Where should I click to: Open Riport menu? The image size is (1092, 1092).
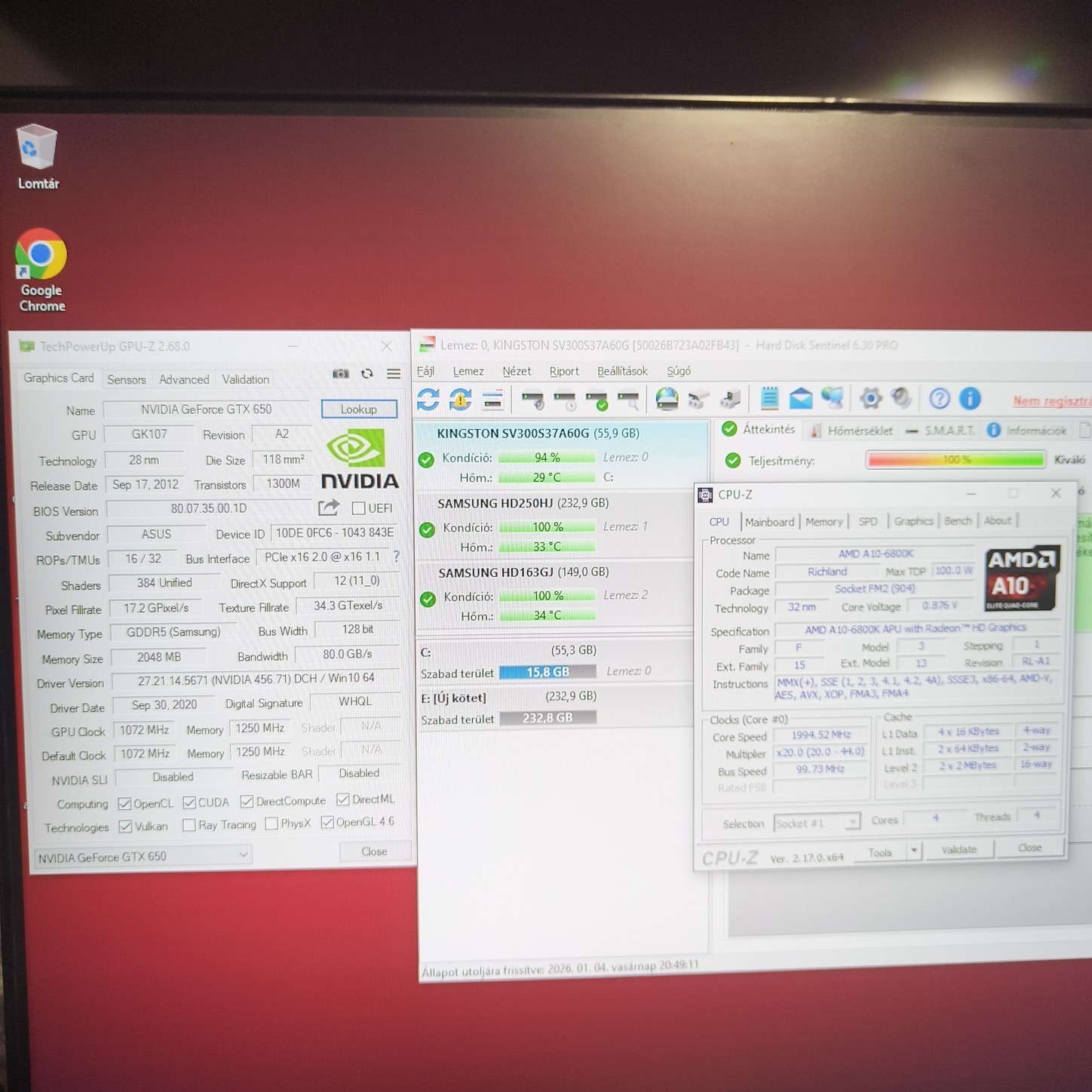(564, 371)
